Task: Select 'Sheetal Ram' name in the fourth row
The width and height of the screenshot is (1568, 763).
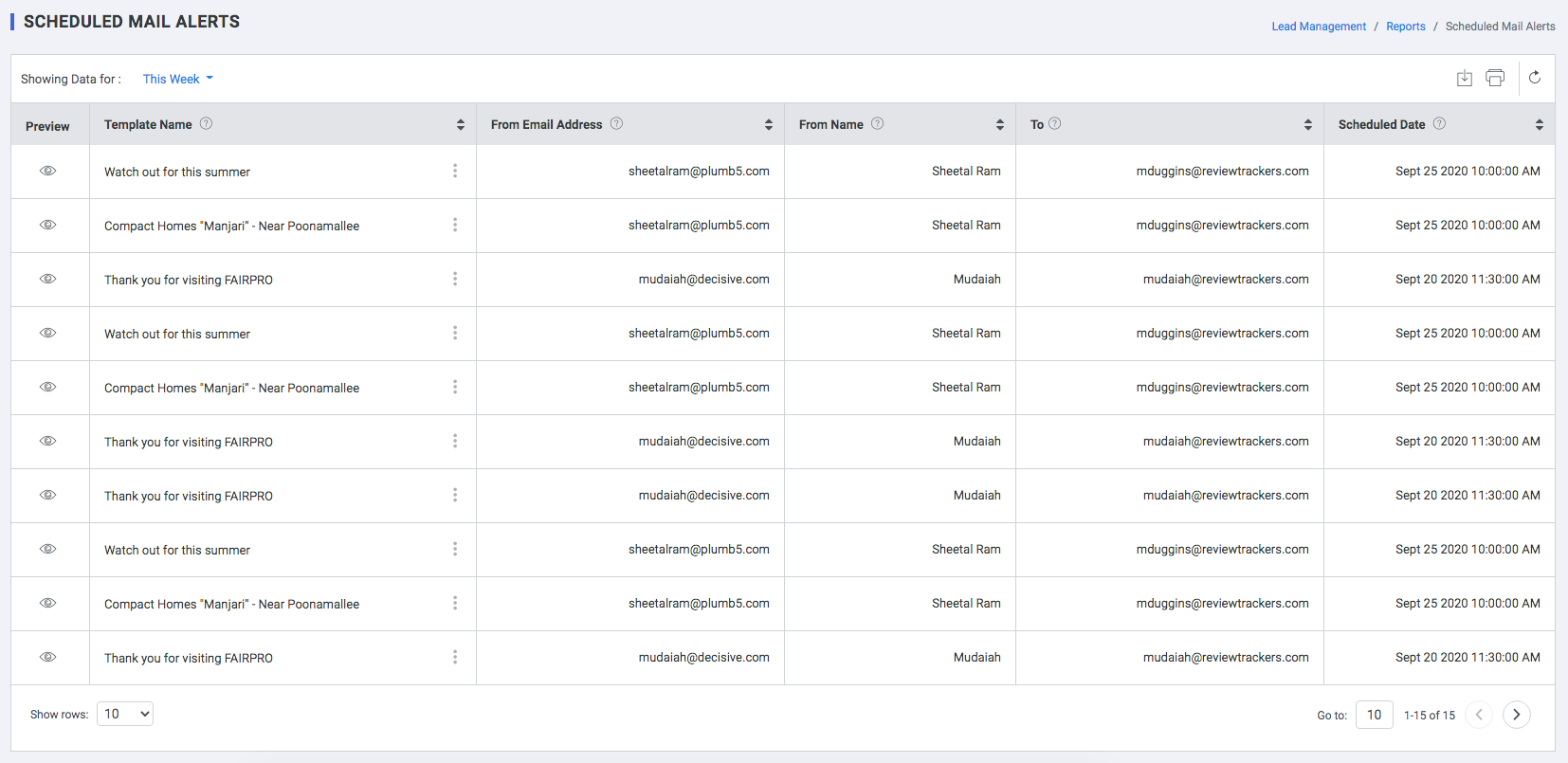Action: tap(966, 334)
